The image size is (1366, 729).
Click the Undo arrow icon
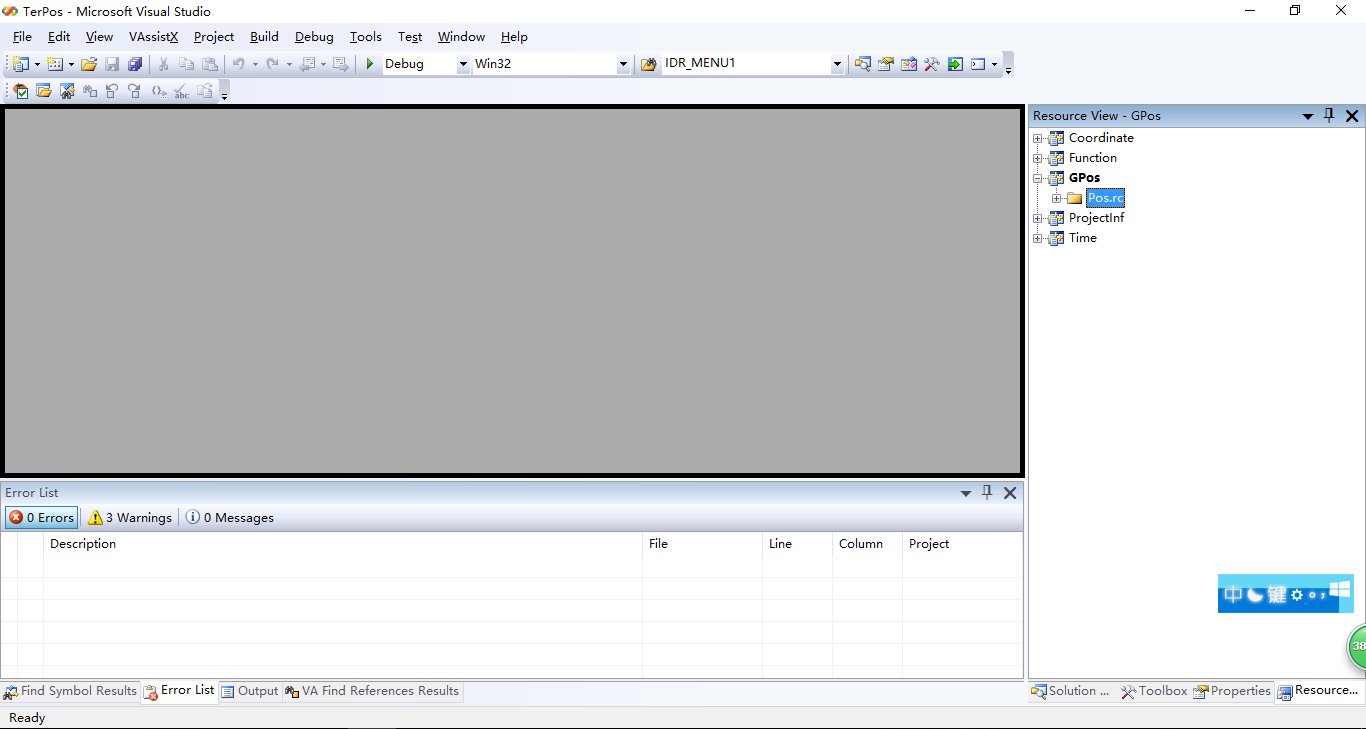(239, 64)
